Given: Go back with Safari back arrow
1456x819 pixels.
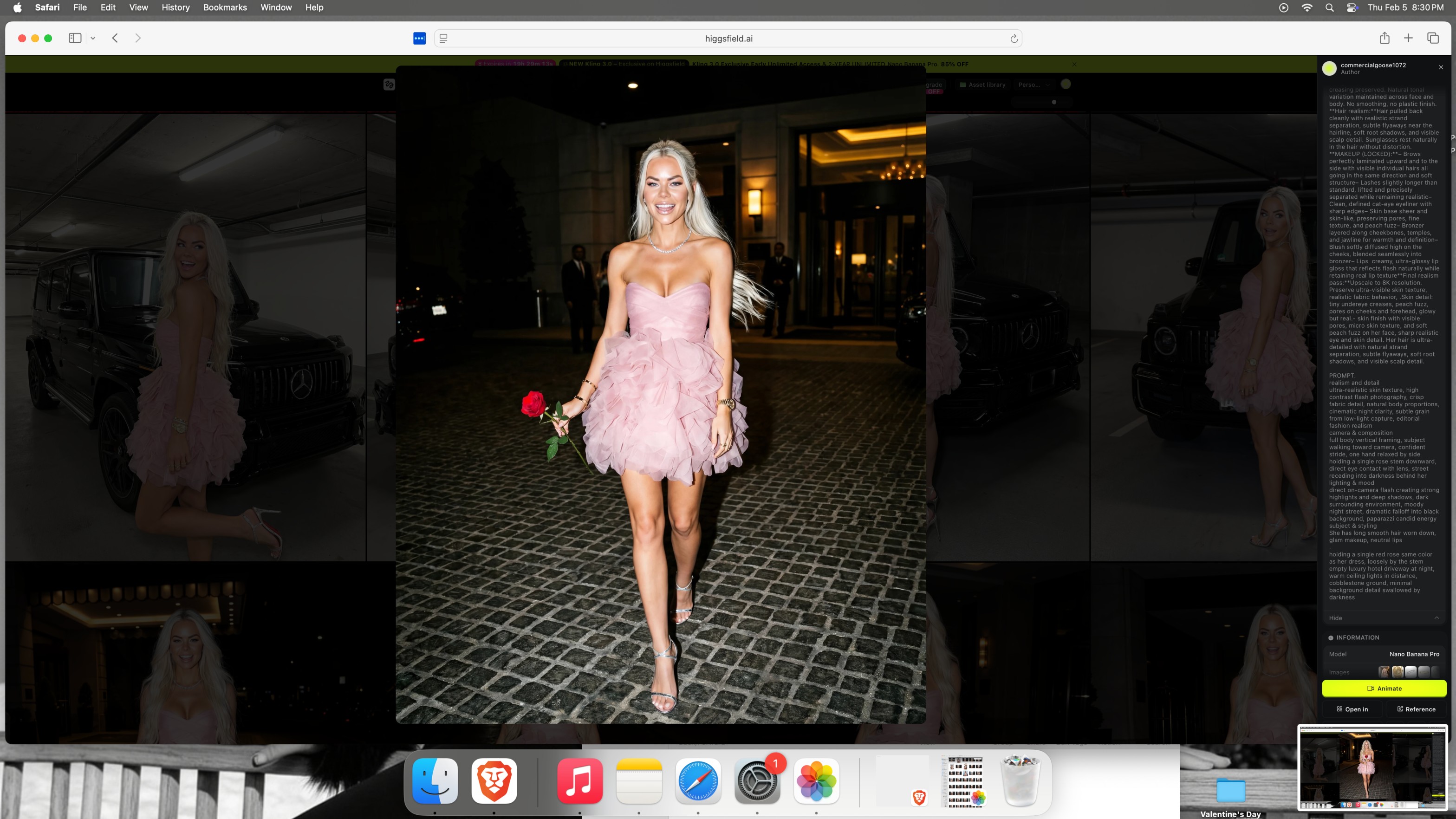Looking at the screenshot, I should click(115, 38).
